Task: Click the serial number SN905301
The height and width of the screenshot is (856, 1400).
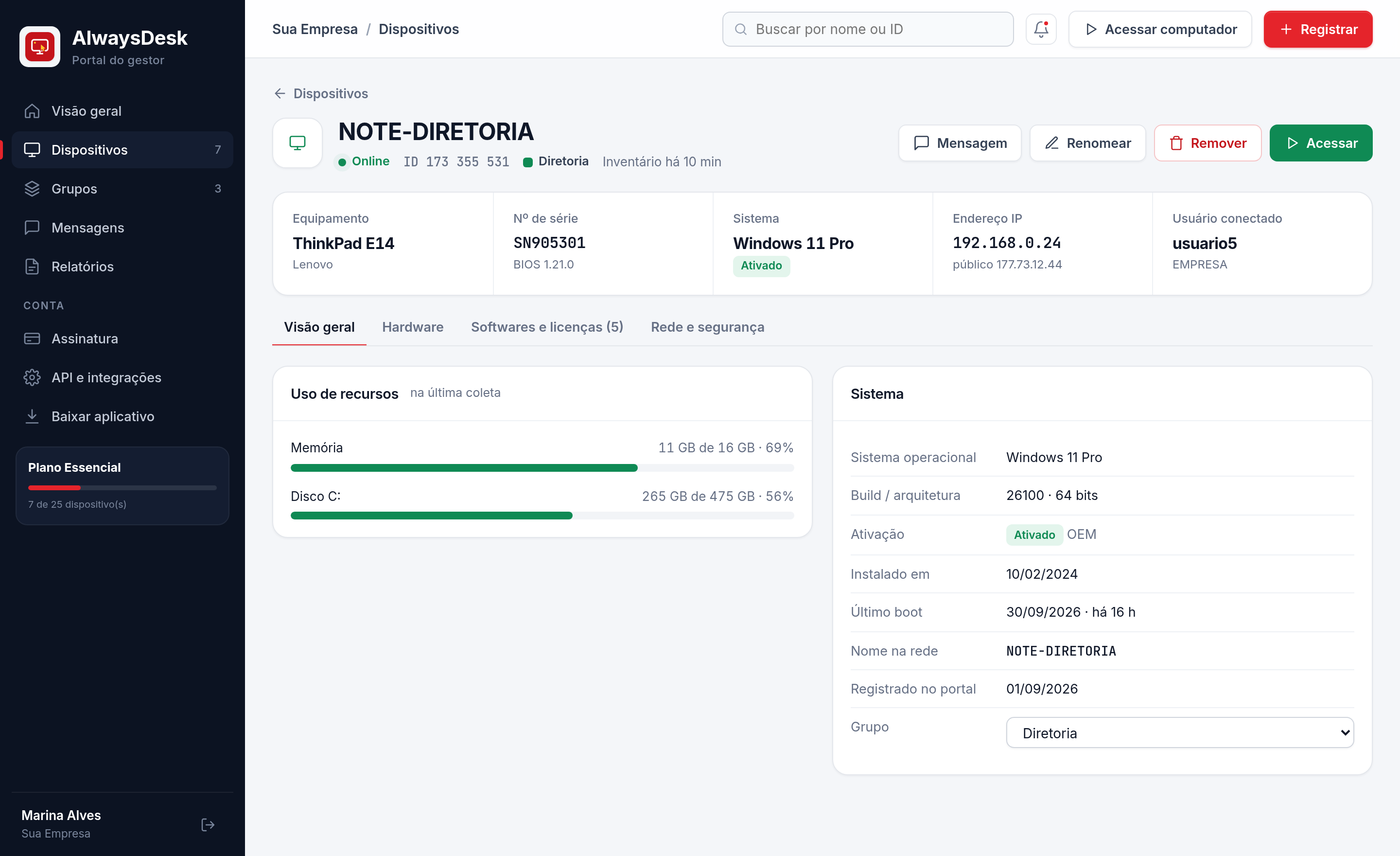Action: pos(549,243)
